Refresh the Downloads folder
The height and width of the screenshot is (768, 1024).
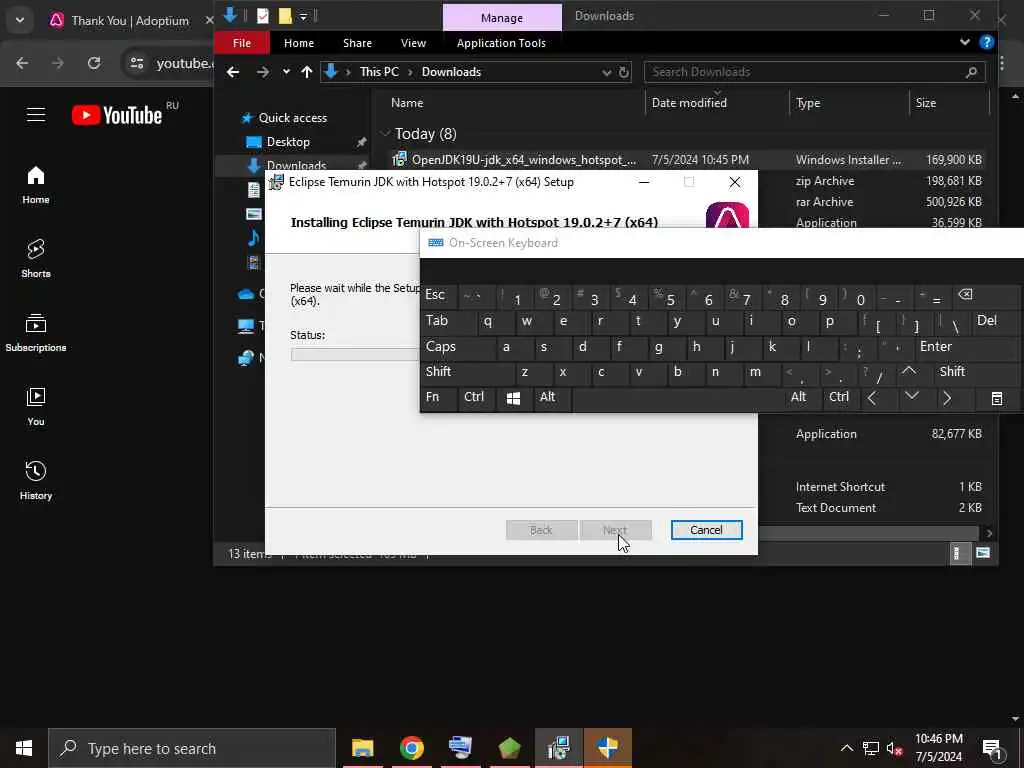coord(624,72)
